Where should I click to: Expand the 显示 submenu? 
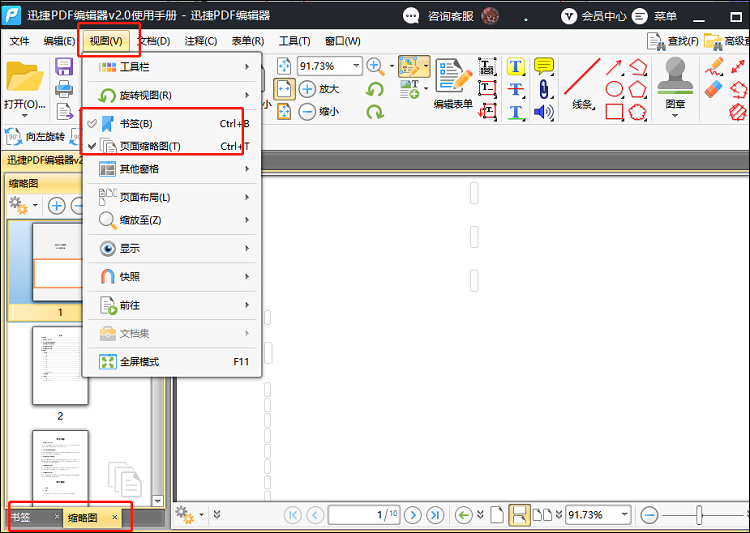(x=172, y=248)
